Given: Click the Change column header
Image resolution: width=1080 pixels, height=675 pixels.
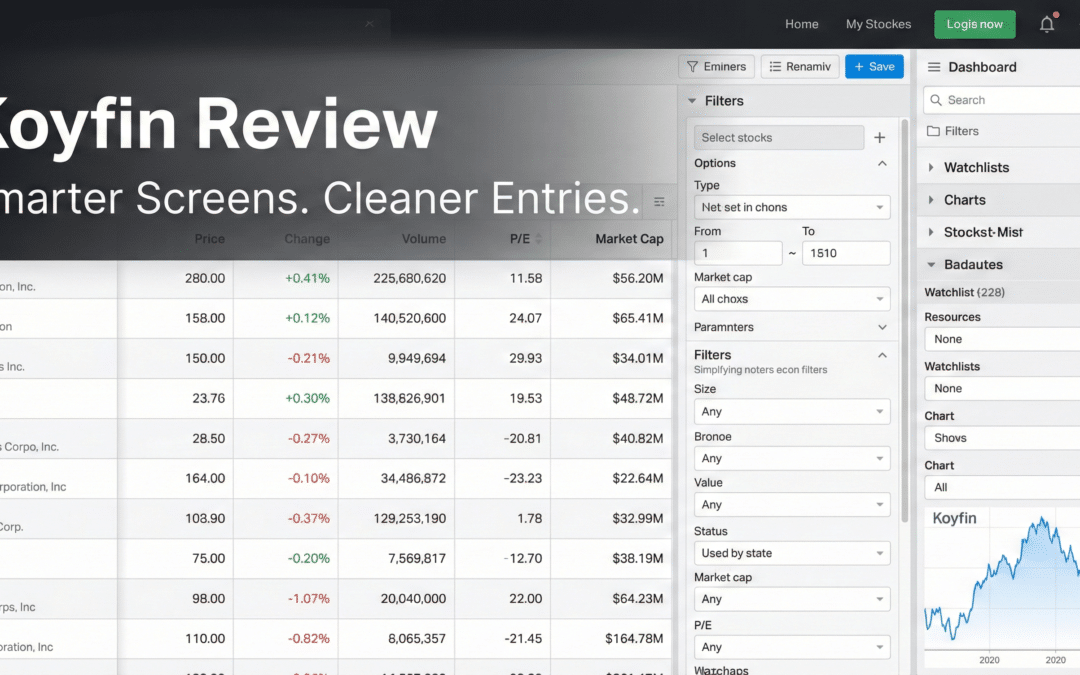Looking at the screenshot, I should [x=307, y=239].
